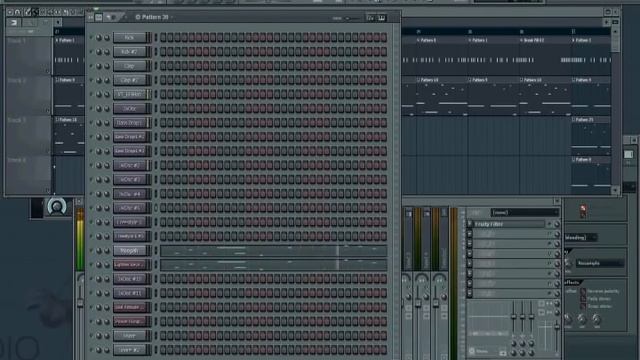This screenshot has width=640, height=360.
Task: Open the Pattern 20 selector in step sequencer
Action: coord(155,18)
